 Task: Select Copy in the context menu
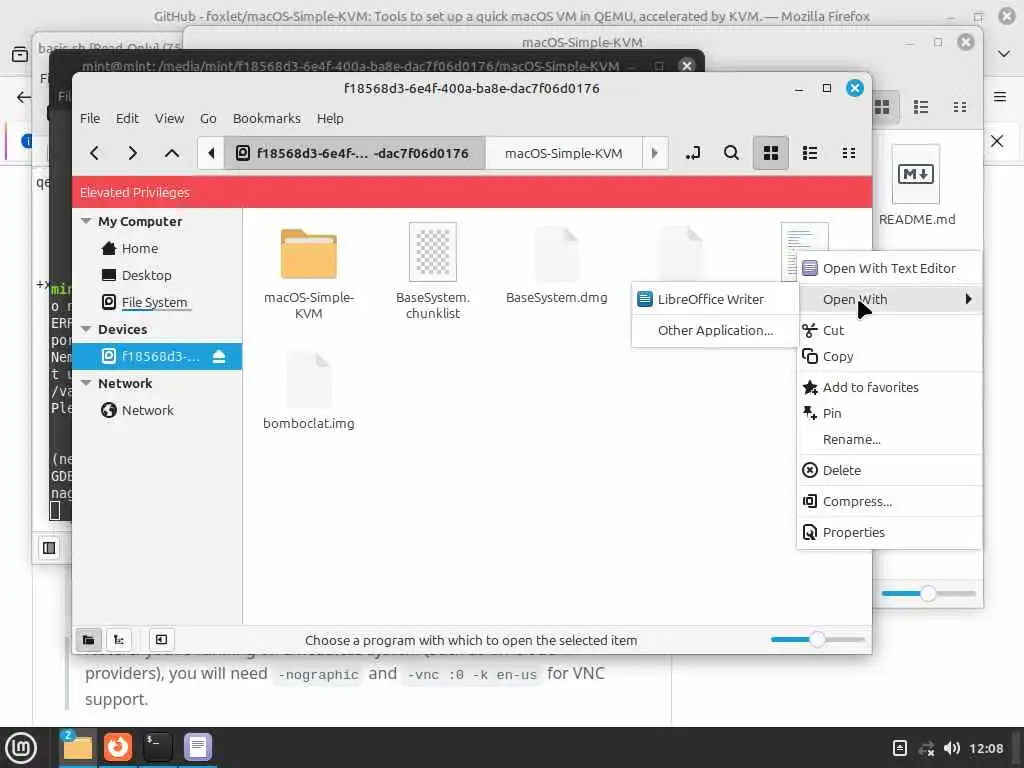click(x=889, y=356)
